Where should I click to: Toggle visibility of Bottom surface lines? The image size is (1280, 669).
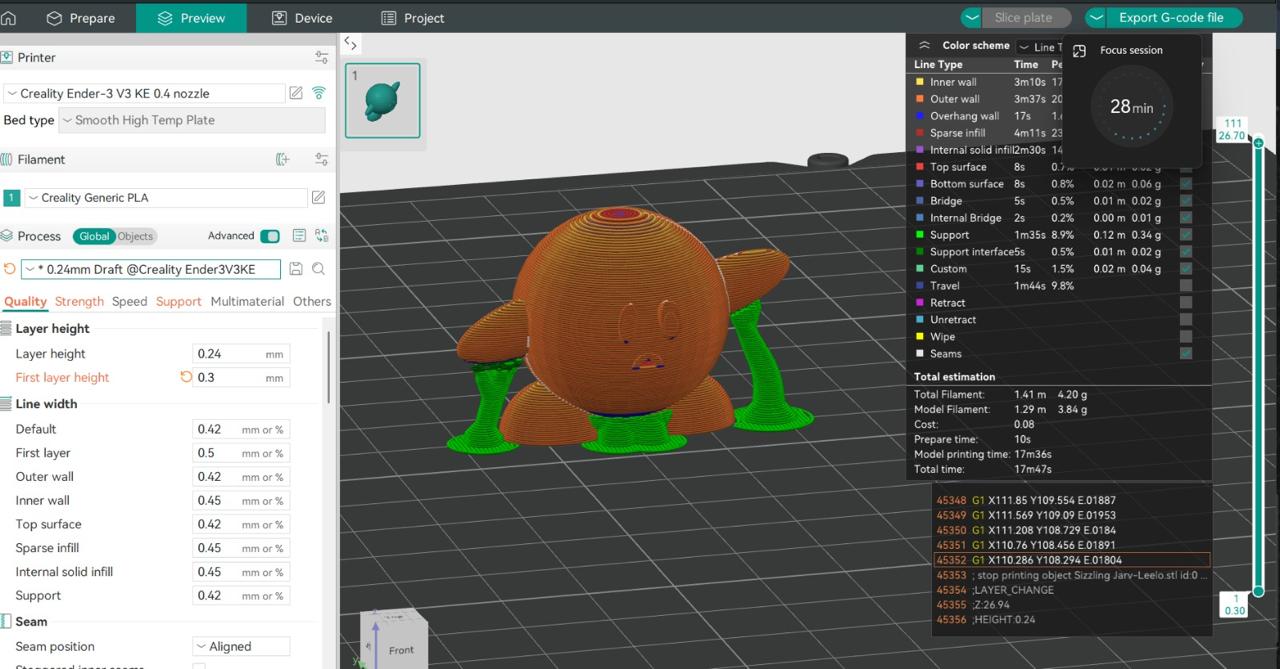point(1185,184)
